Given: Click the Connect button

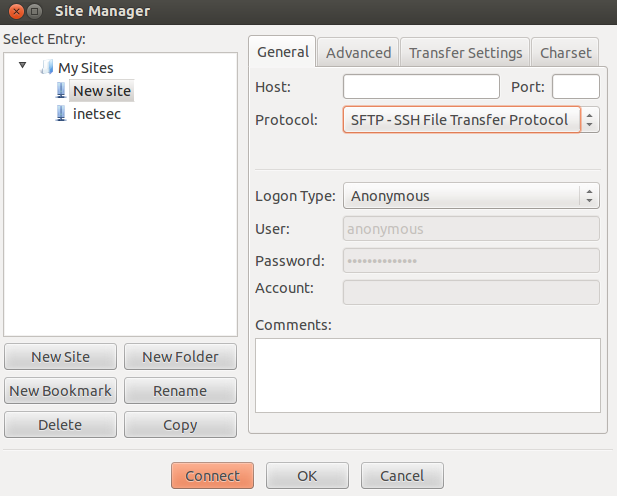Looking at the screenshot, I should (212, 476).
